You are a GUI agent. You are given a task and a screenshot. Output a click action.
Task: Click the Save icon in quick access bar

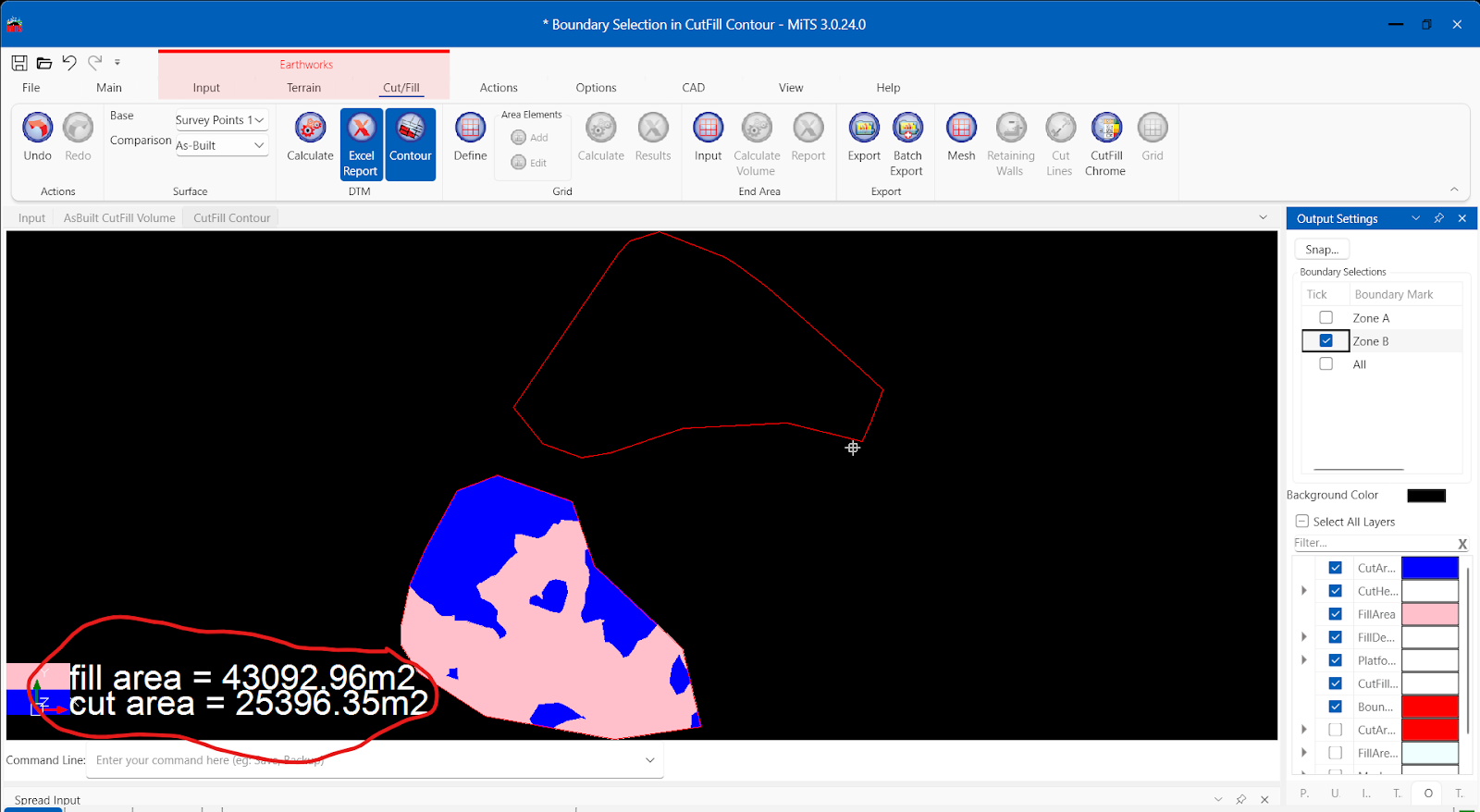(19, 63)
